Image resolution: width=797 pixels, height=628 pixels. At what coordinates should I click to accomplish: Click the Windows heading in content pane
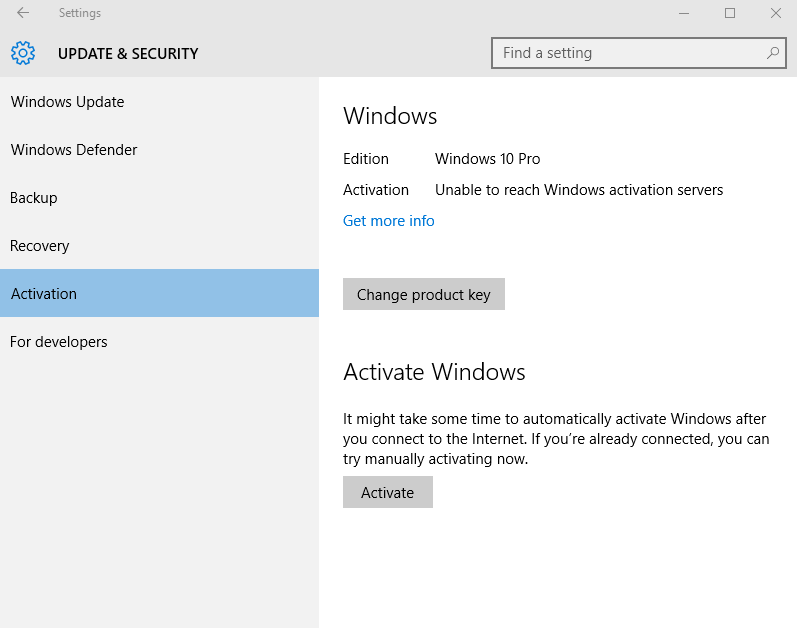coord(390,116)
